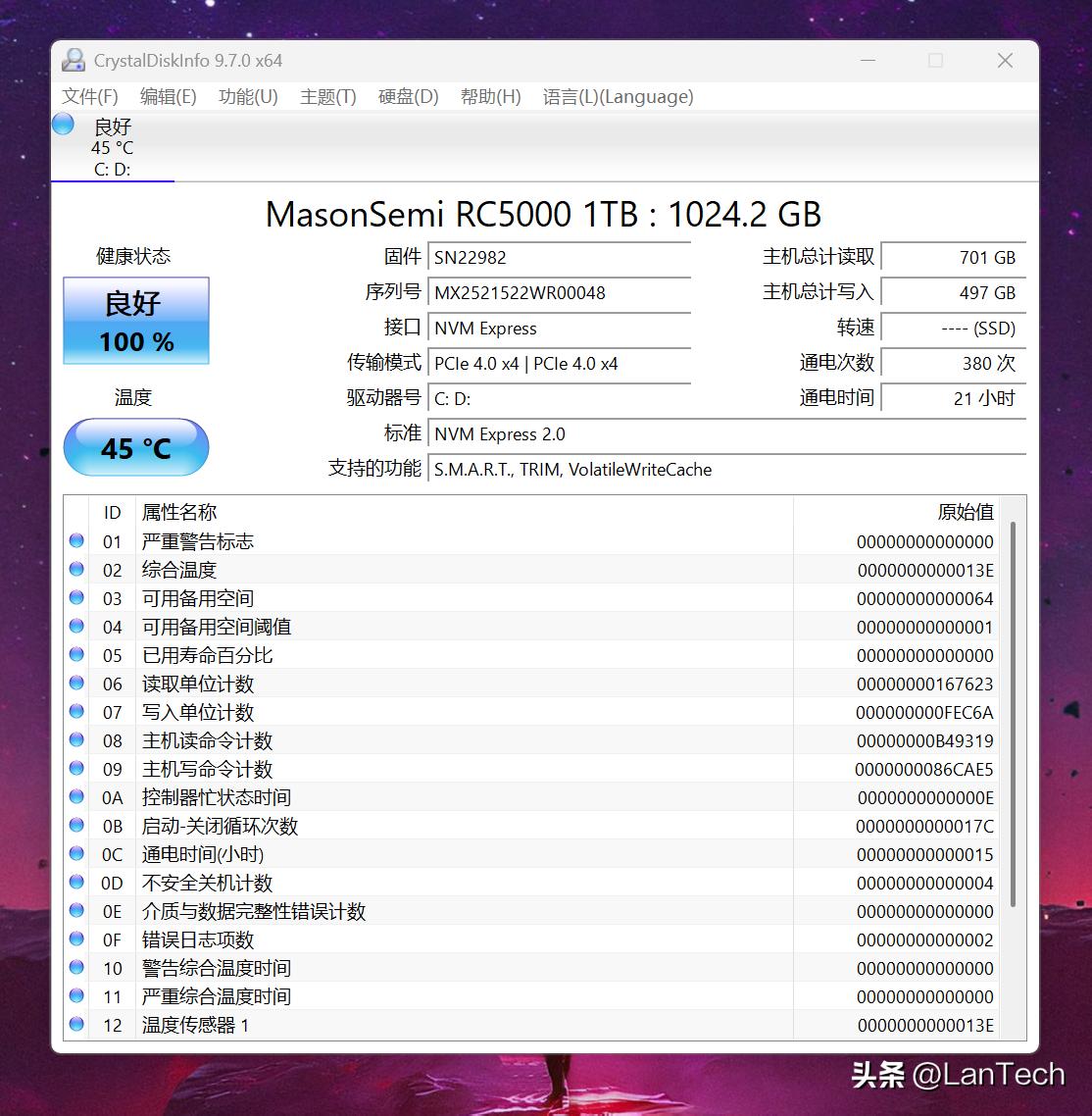Click status orb for 读取单位计数 row
Viewport: 1092px width, 1116px height.
(76, 684)
